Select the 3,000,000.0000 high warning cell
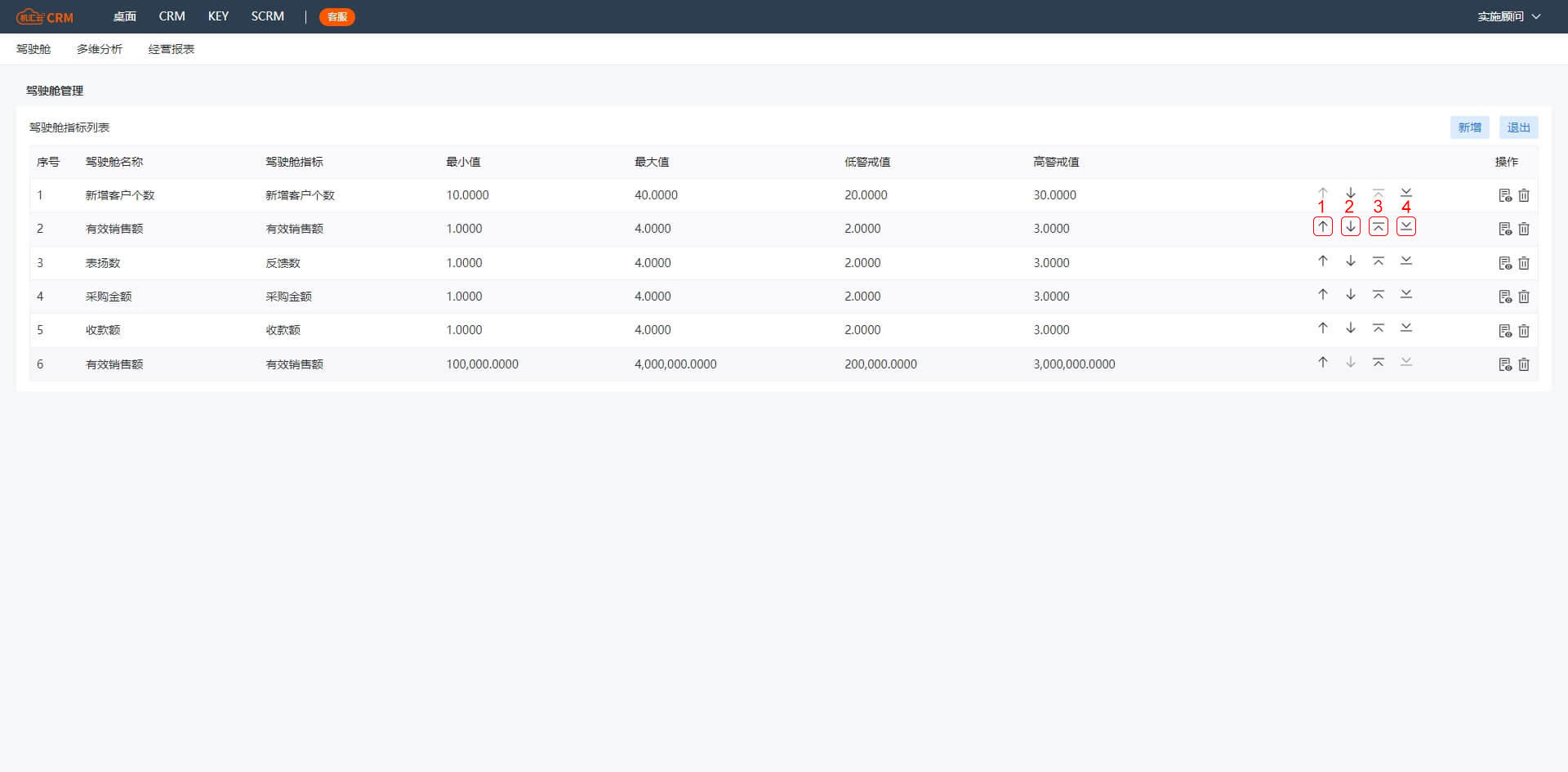Image resolution: width=1568 pixels, height=772 pixels. click(x=1074, y=364)
